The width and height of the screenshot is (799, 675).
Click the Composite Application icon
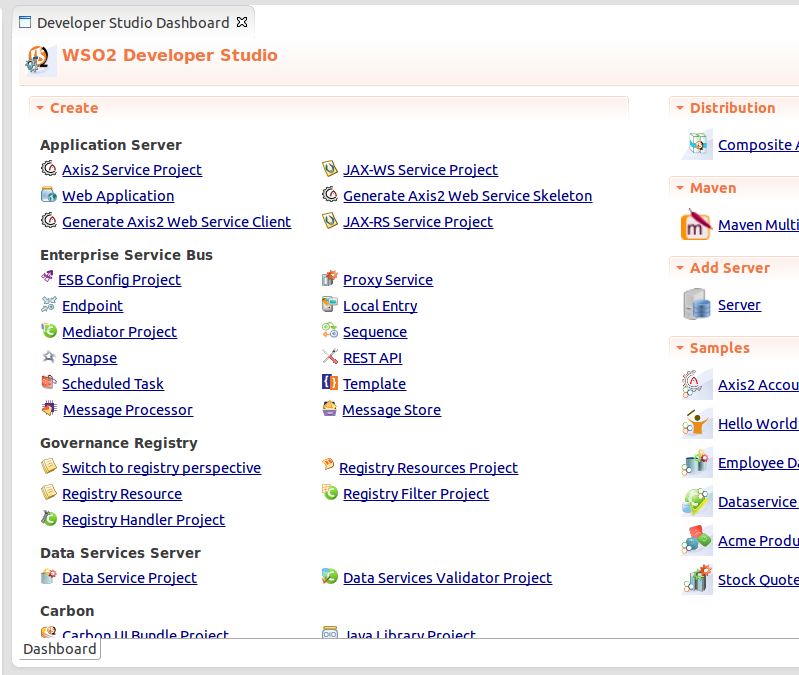click(698, 145)
